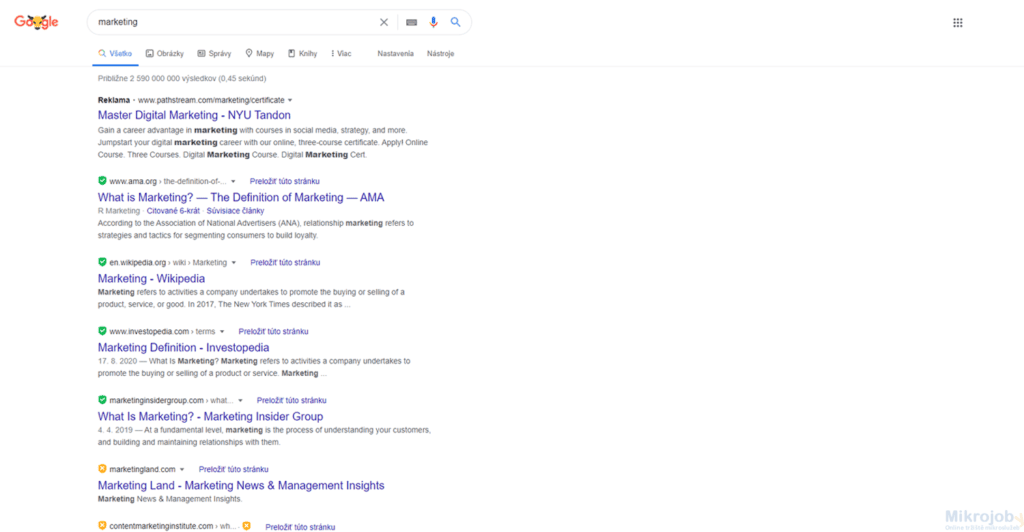
Task: Expand dropdown arrow beside marketinginsidergroup.com URL
Action: click(x=240, y=400)
